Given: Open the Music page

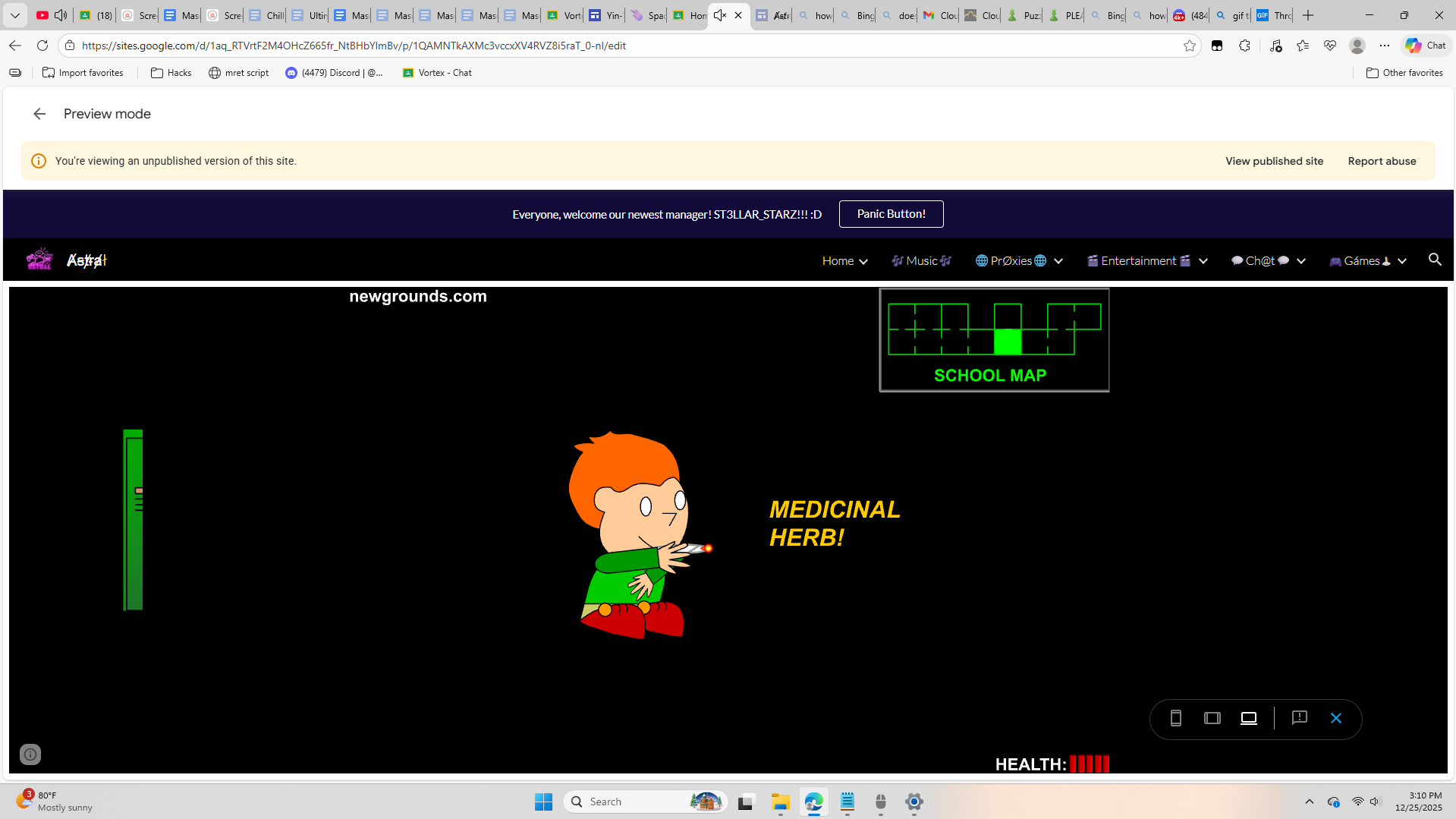Looking at the screenshot, I should [x=922, y=260].
